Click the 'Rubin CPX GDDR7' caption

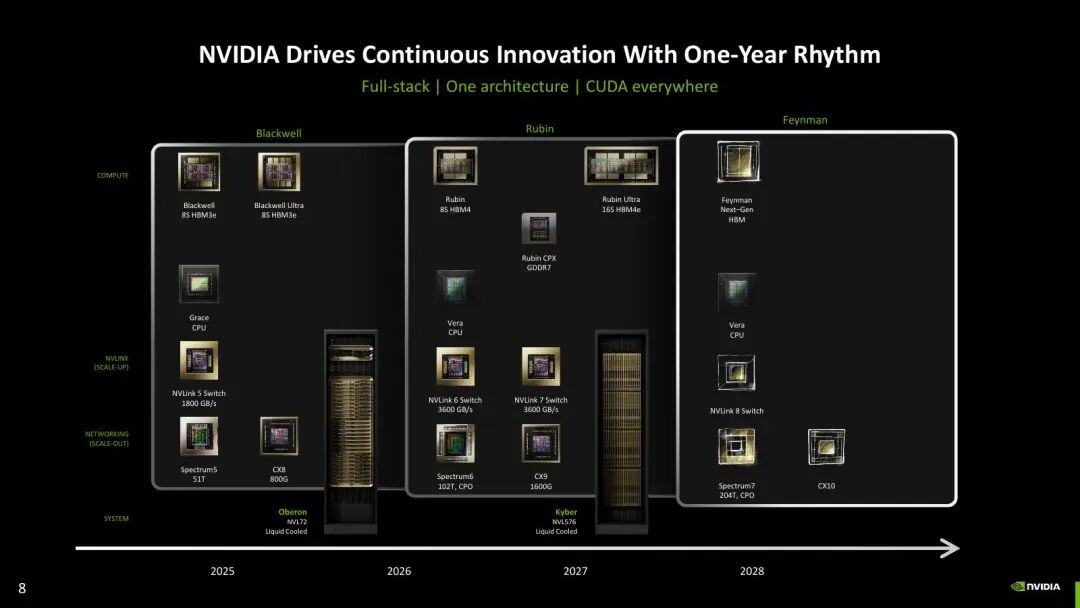tap(539, 263)
